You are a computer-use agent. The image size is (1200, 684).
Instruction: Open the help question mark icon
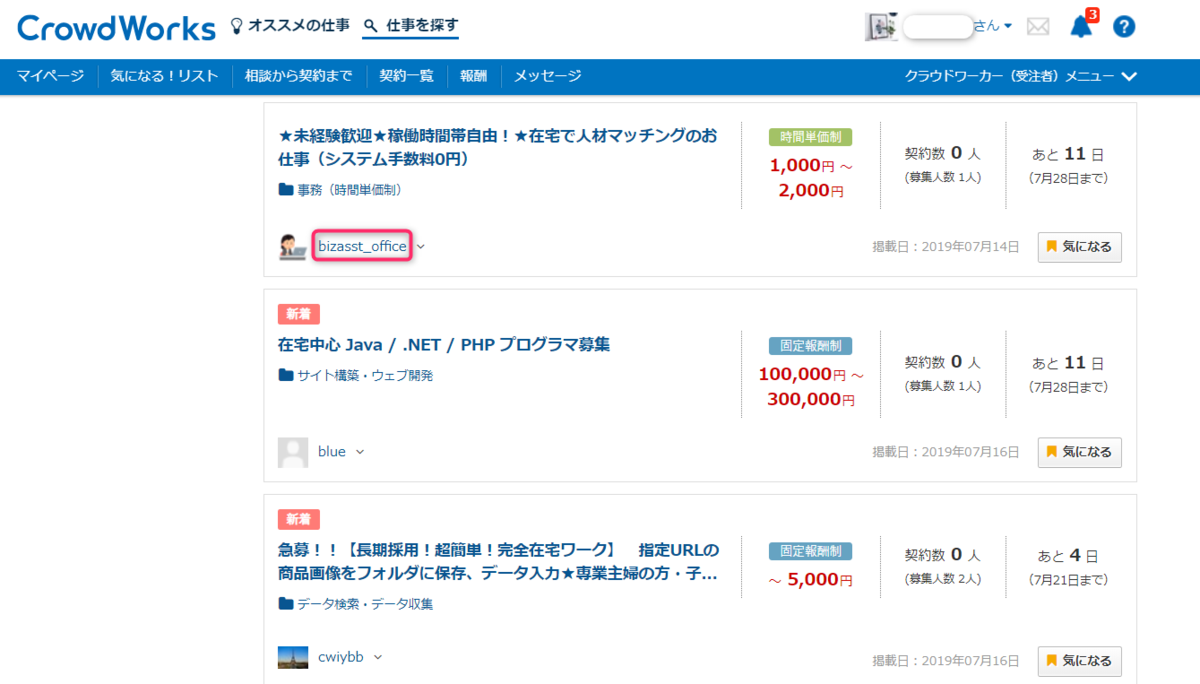[1124, 27]
